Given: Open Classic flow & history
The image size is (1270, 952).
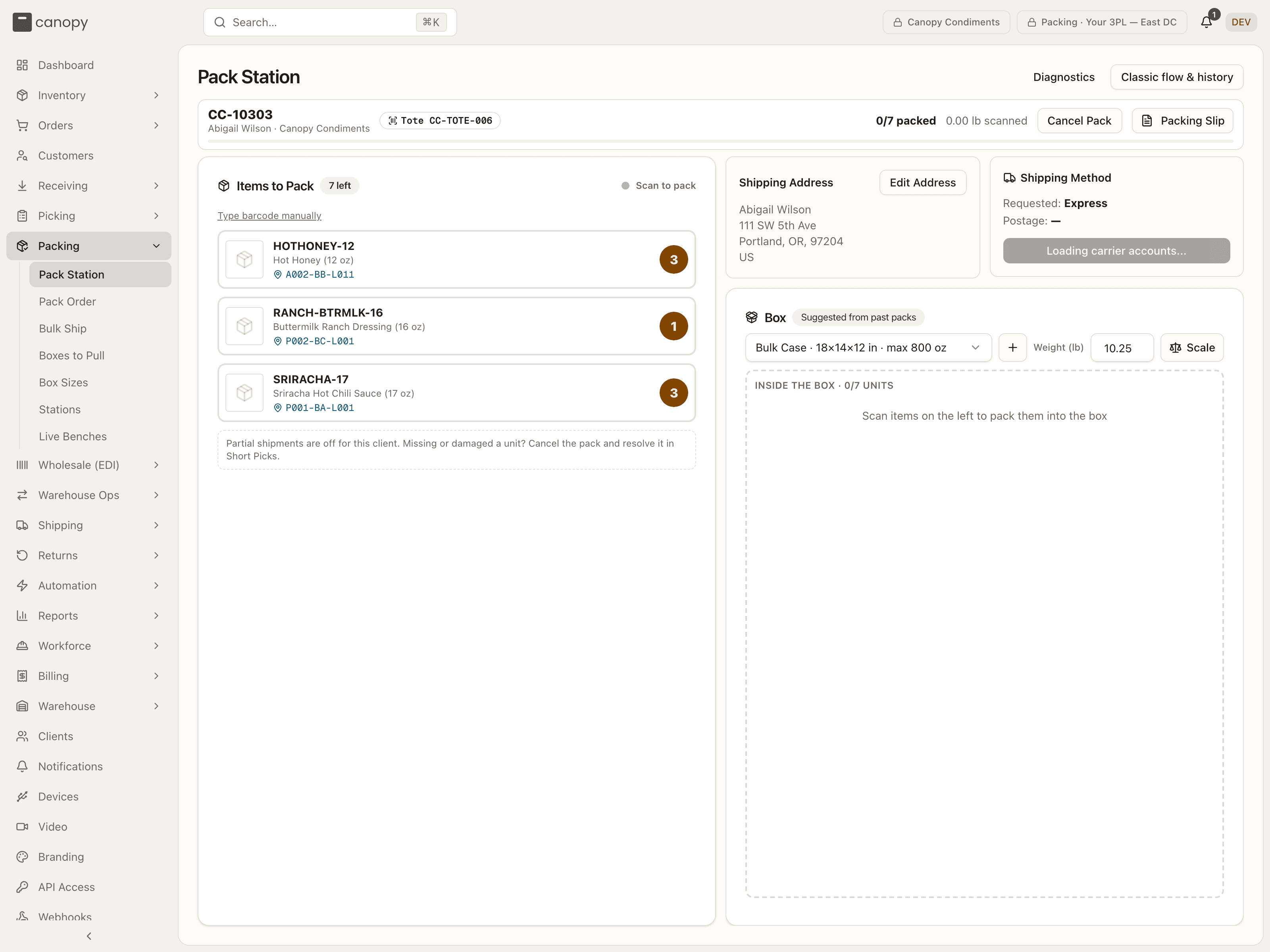Looking at the screenshot, I should pyautogui.click(x=1177, y=77).
